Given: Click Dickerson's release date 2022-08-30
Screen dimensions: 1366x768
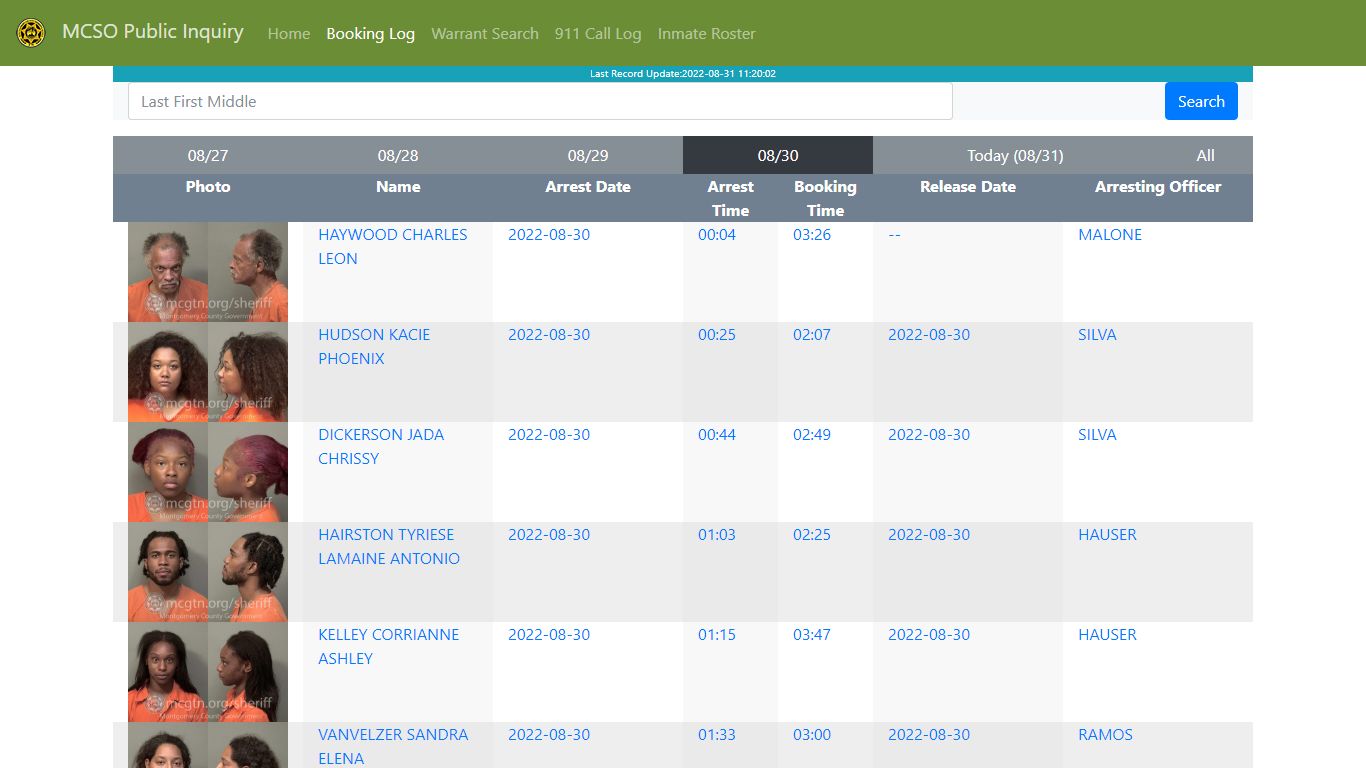Looking at the screenshot, I should click(929, 434).
